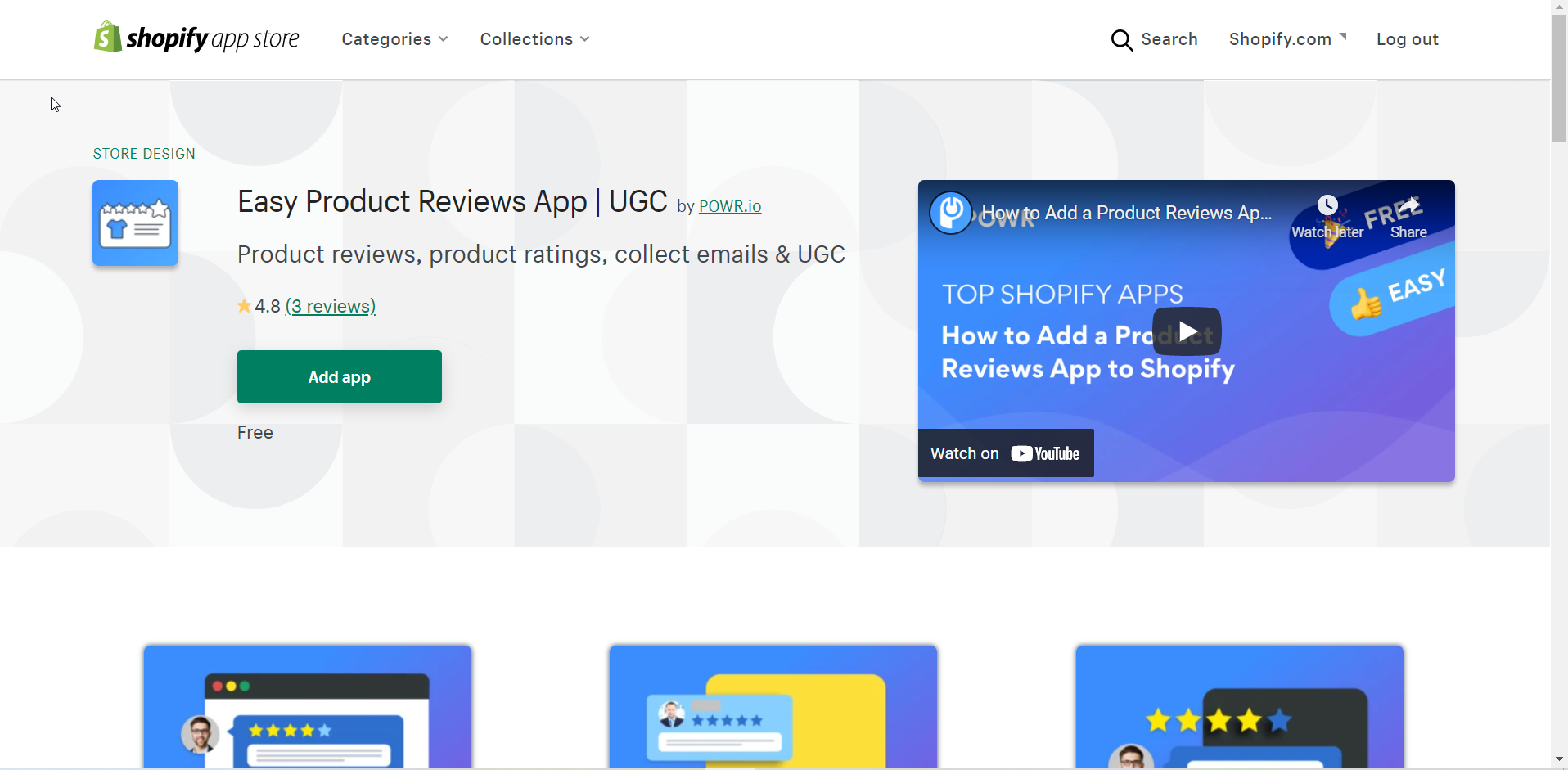Click Watch on YouTube button
Image resolution: width=1568 pixels, height=770 pixels.
tap(1006, 453)
